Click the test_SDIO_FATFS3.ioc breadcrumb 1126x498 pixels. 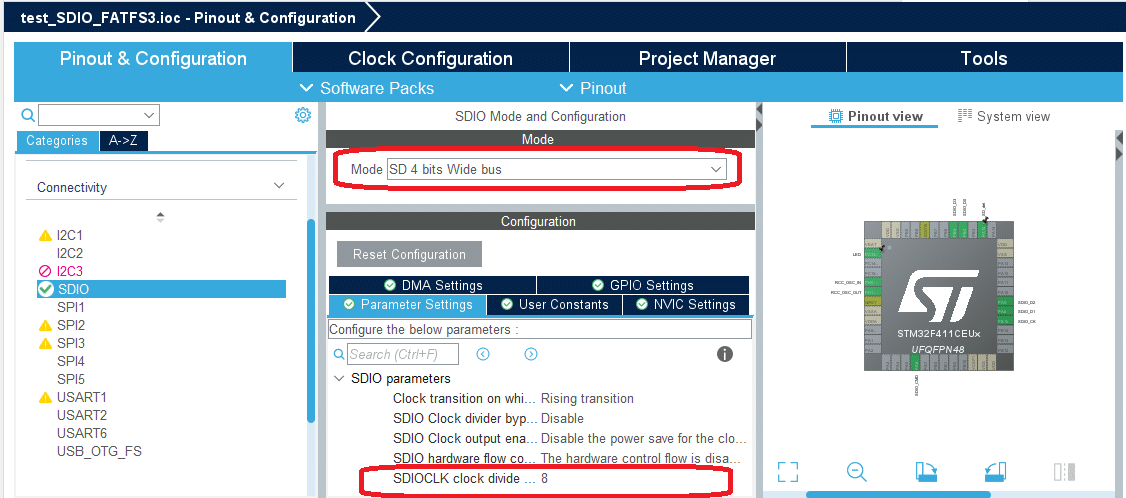coord(188,18)
